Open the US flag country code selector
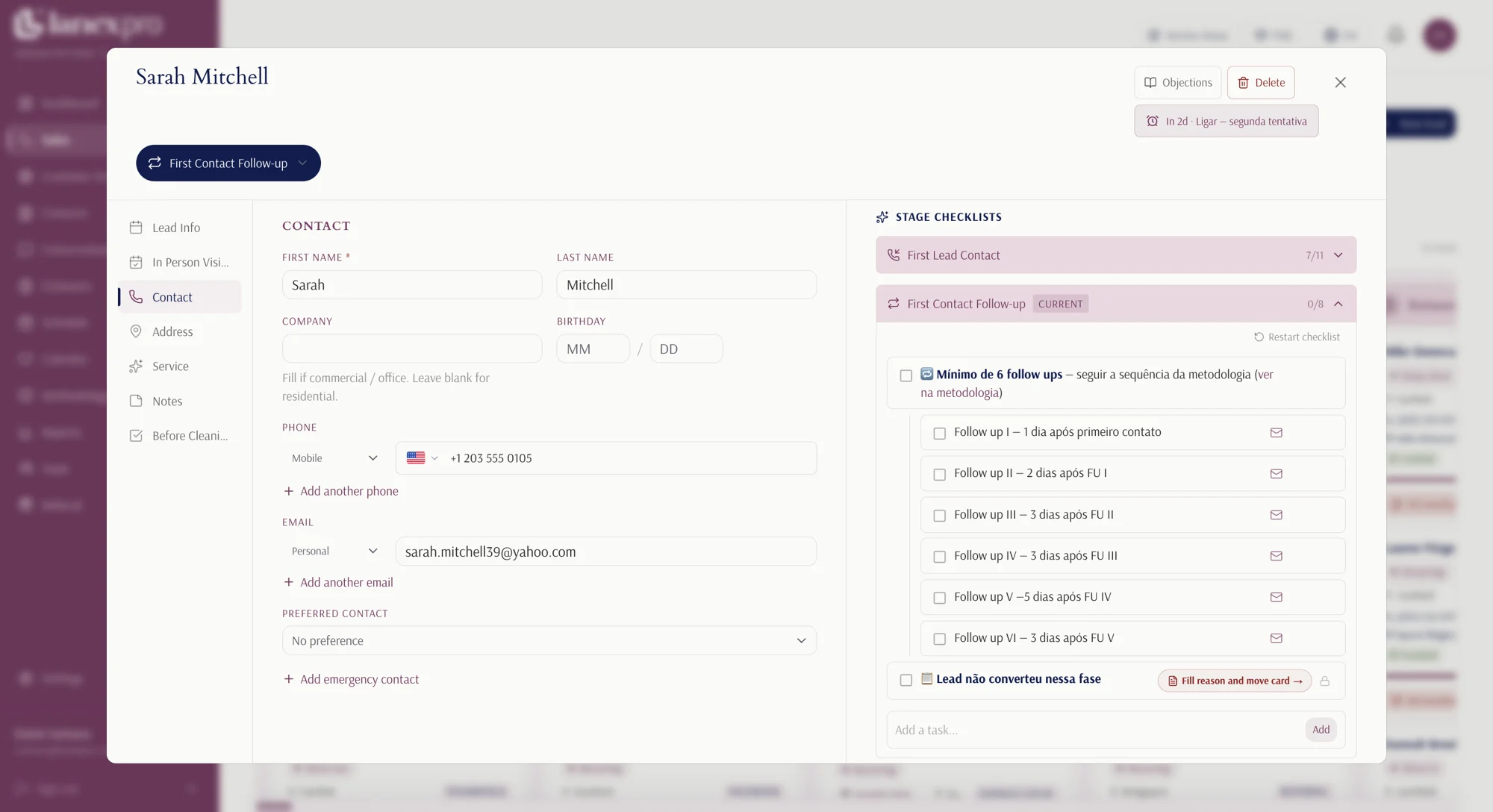The height and width of the screenshot is (812, 1493). [422, 458]
